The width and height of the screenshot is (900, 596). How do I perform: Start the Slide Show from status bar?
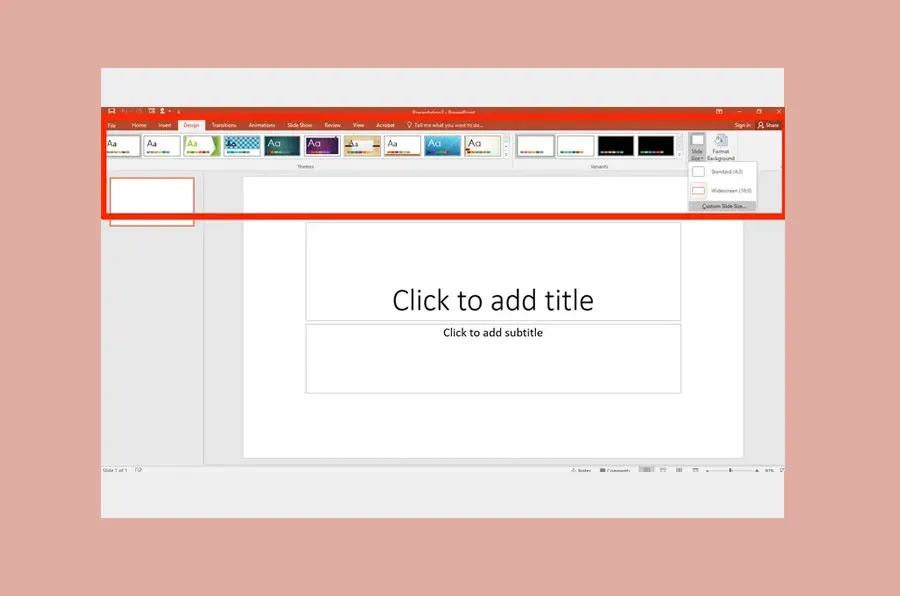point(694,470)
